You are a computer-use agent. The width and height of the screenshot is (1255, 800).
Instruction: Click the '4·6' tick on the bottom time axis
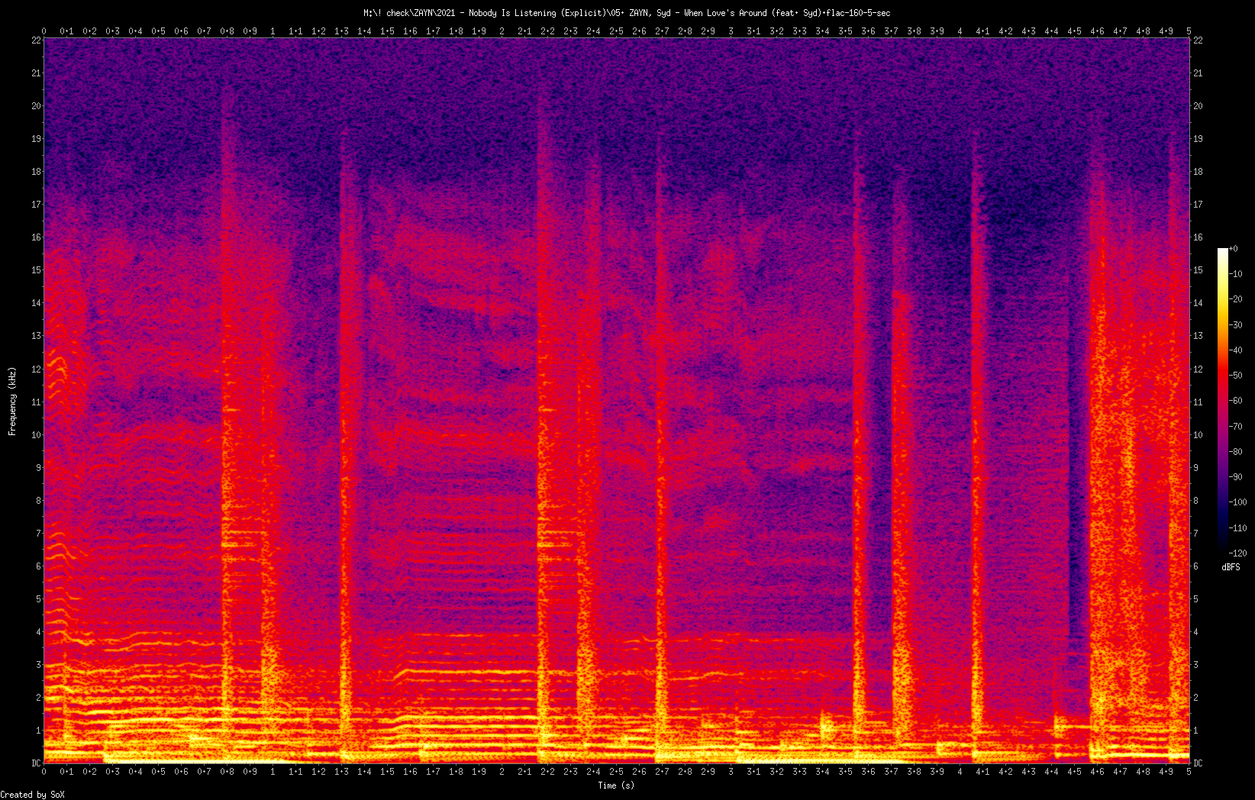[1097, 773]
